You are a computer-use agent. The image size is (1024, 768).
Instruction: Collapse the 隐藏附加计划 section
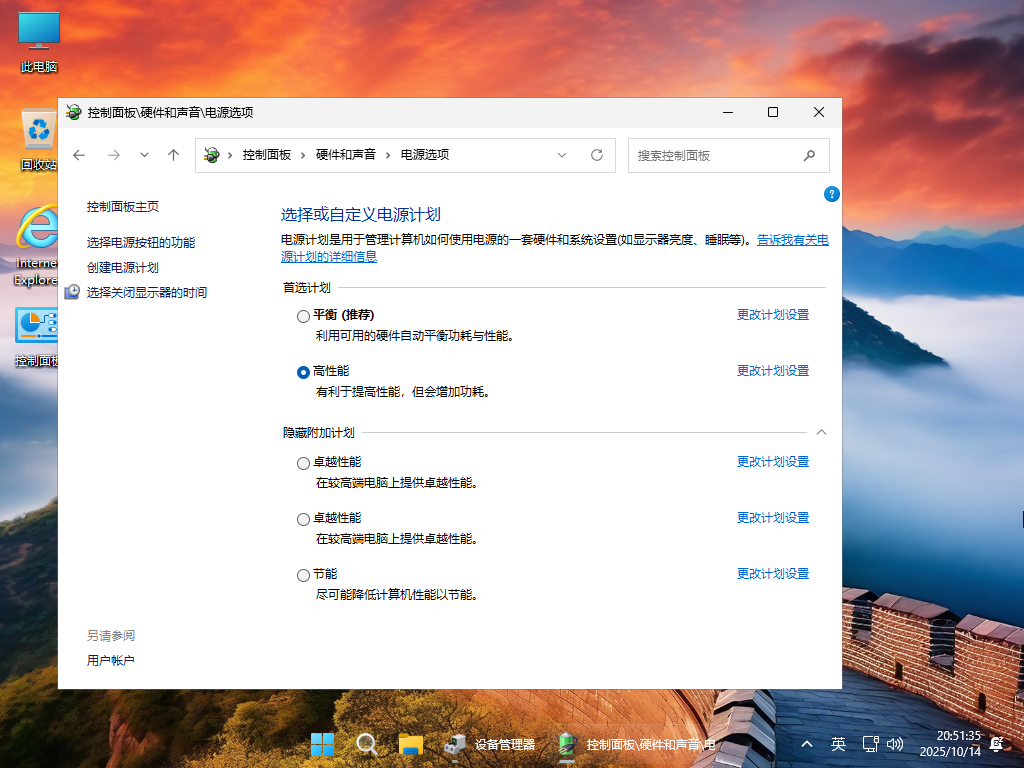point(821,432)
